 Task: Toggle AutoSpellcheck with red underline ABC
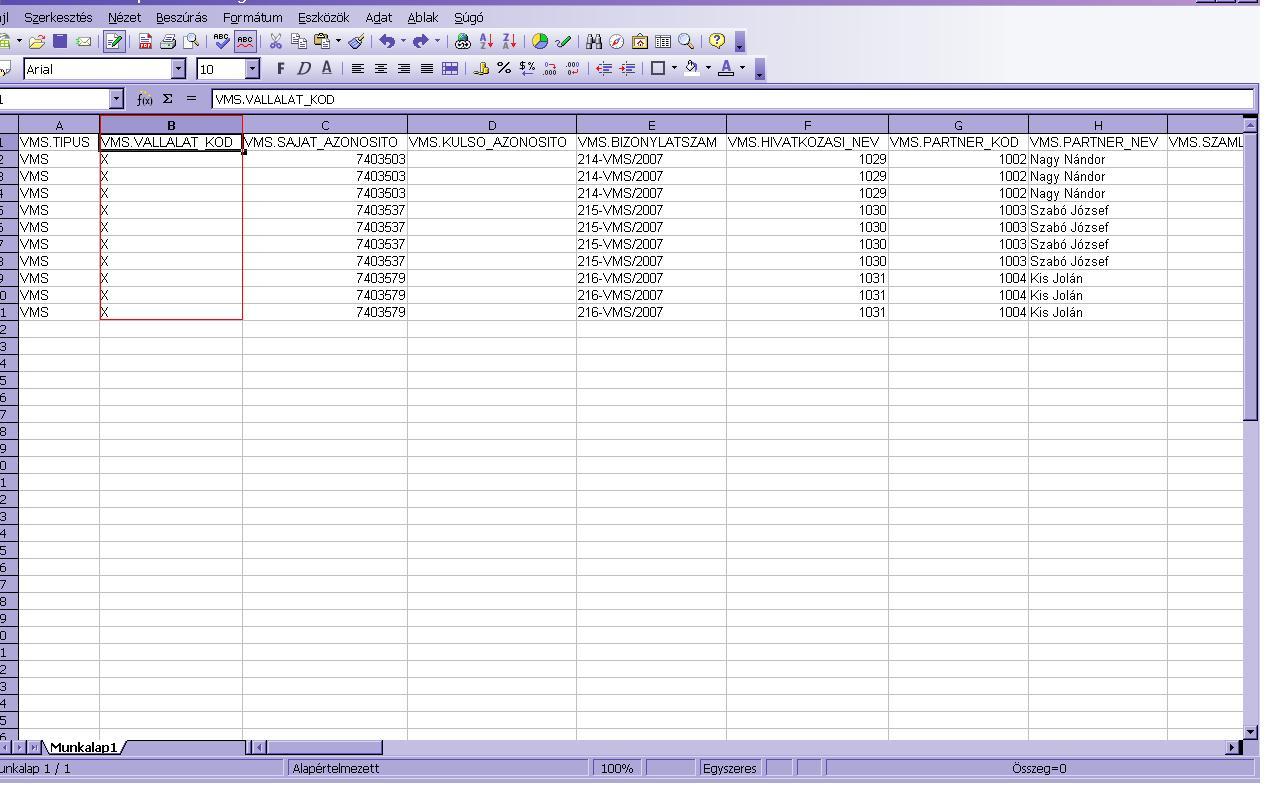[245, 42]
